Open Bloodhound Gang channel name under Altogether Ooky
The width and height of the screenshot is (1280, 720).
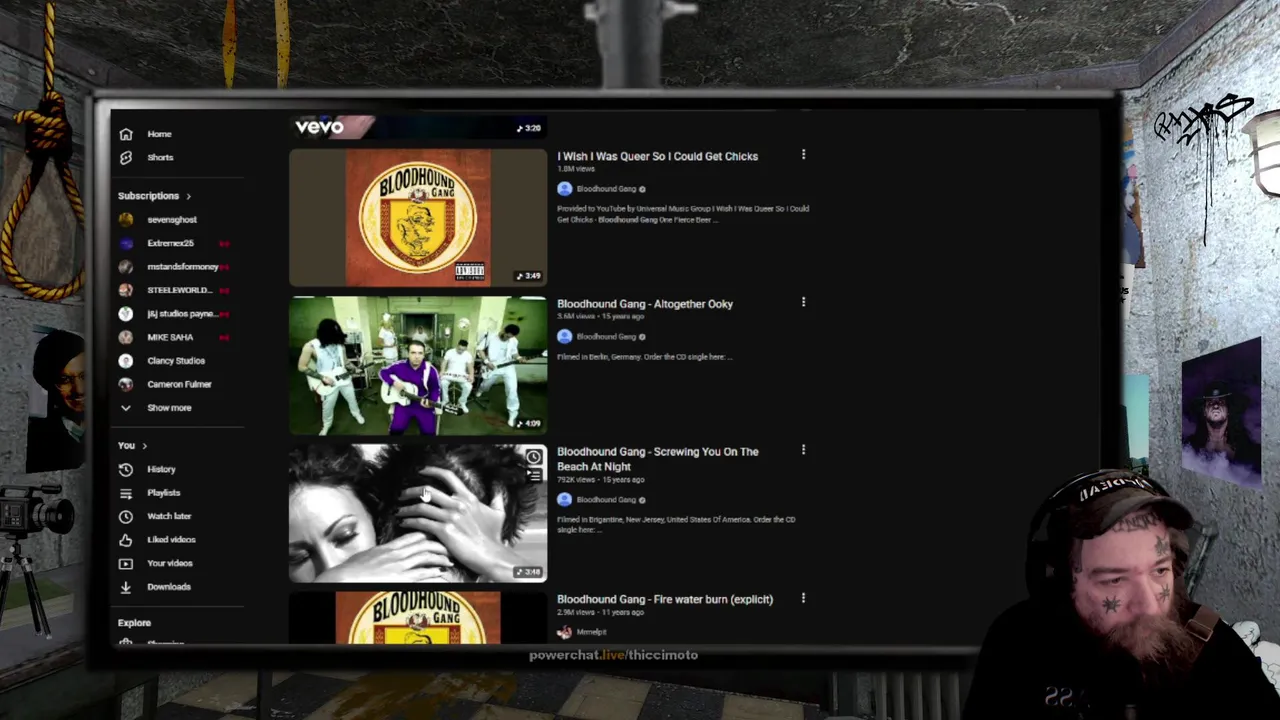point(606,337)
